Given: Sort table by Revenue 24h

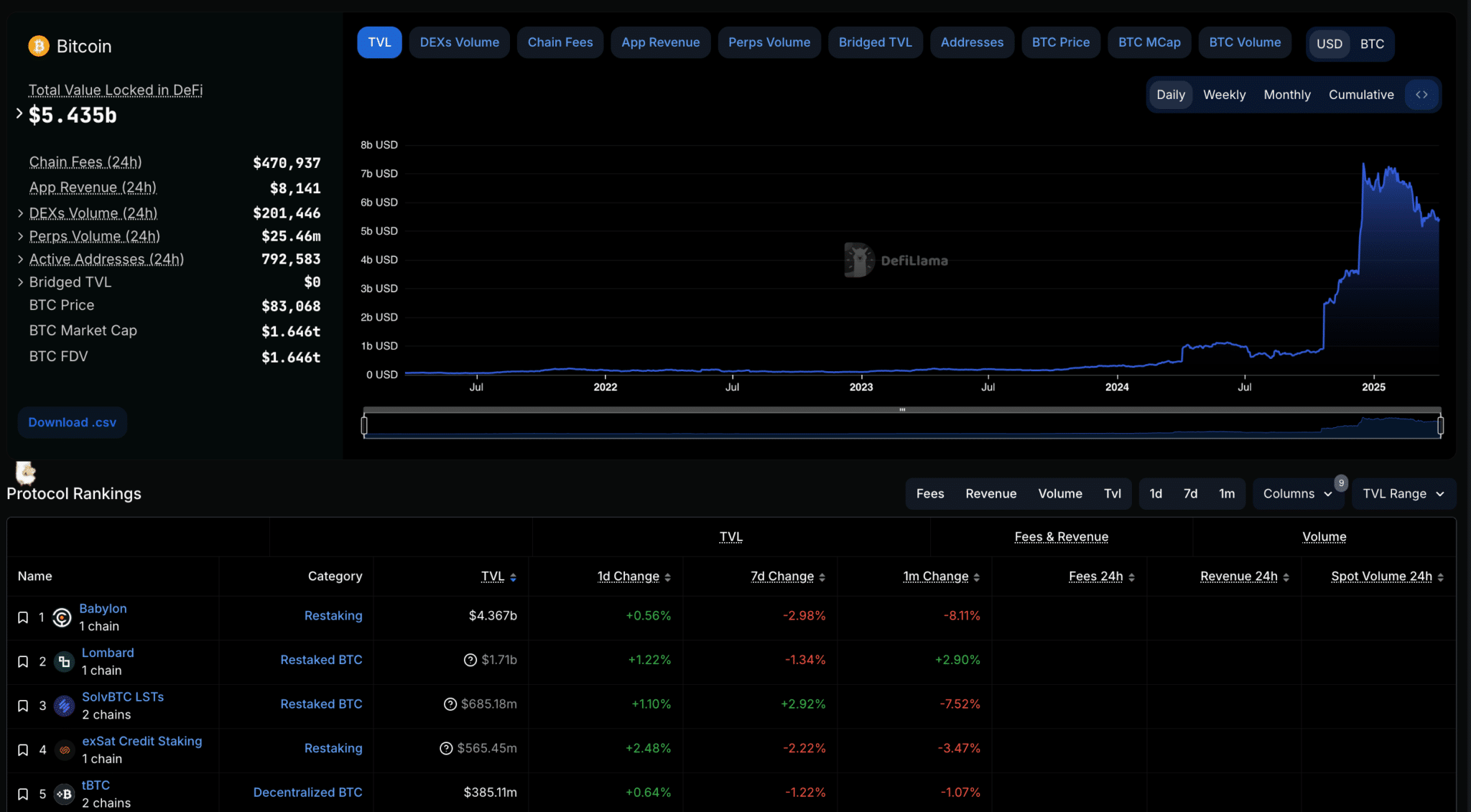Looking at the screenshot, I should [1286, 577].
